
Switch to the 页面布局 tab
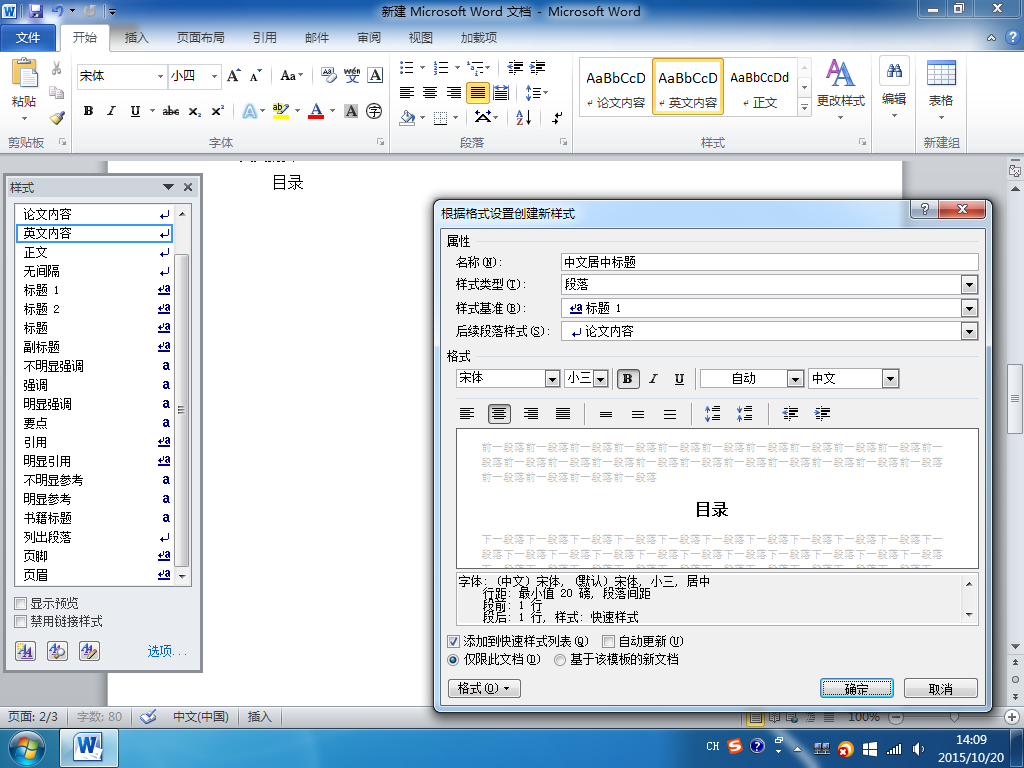coord(200,38)
